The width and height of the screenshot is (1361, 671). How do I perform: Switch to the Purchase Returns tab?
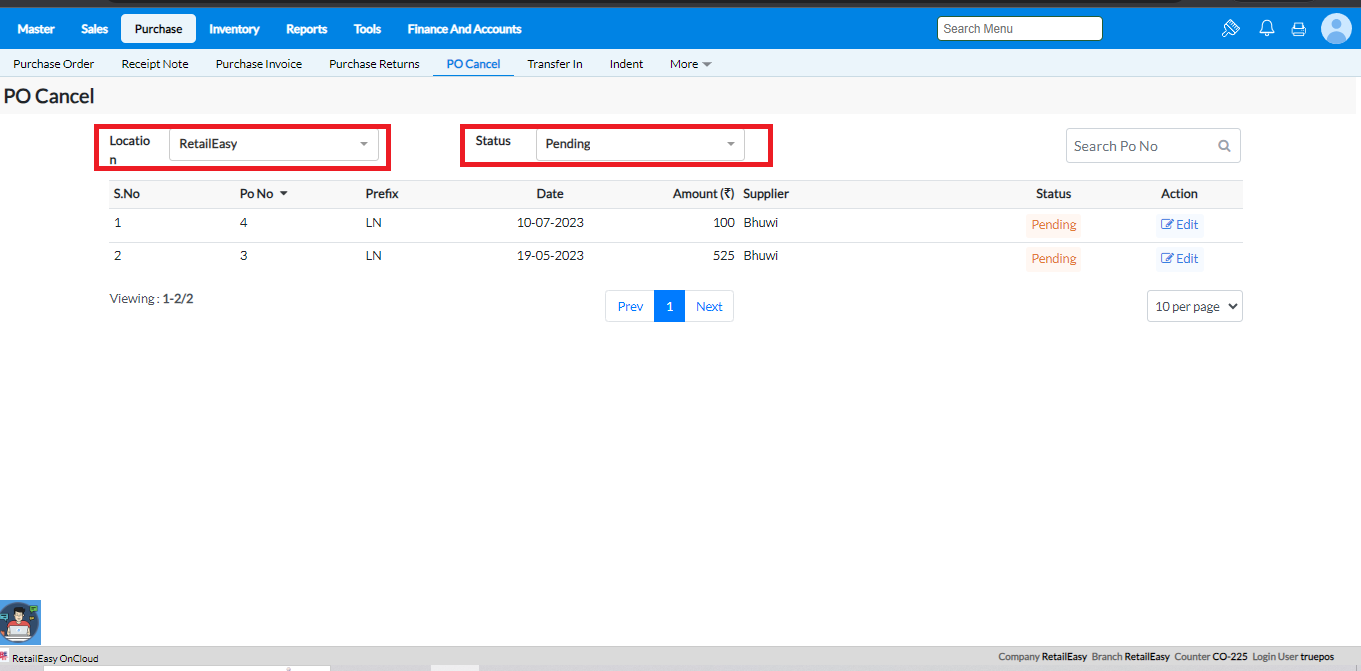(x=374, y=64)
